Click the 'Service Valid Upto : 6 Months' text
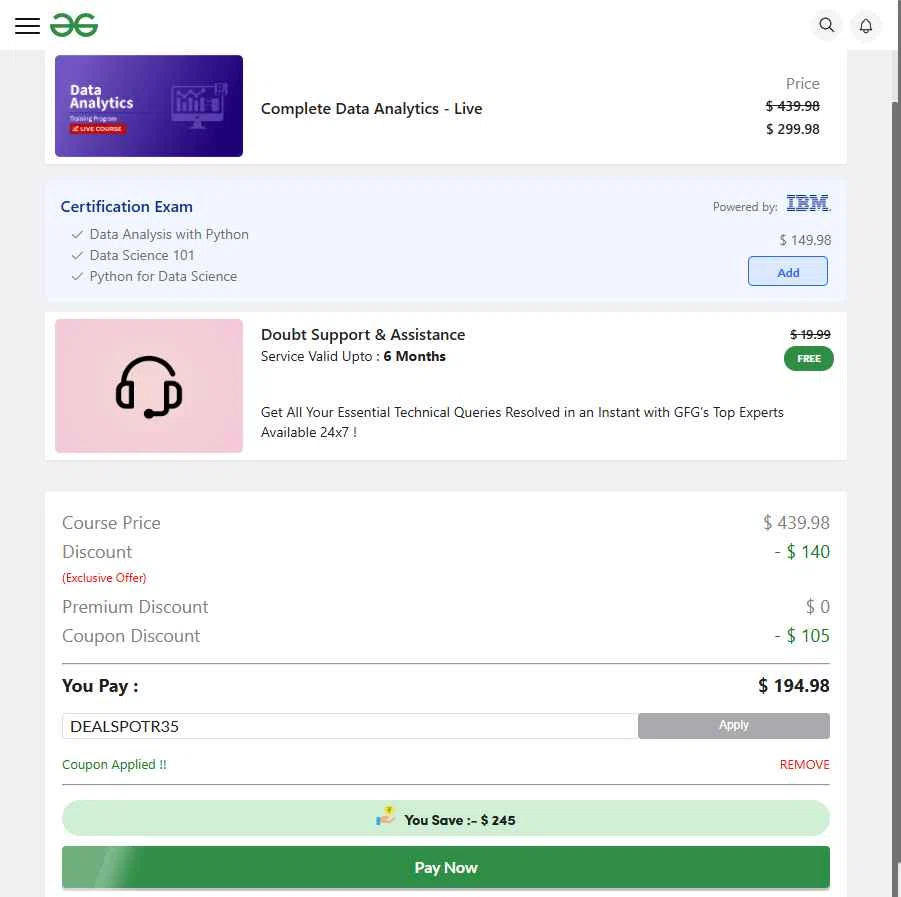The width and height of the screenshot is (901, 897). tap(353, 356)
